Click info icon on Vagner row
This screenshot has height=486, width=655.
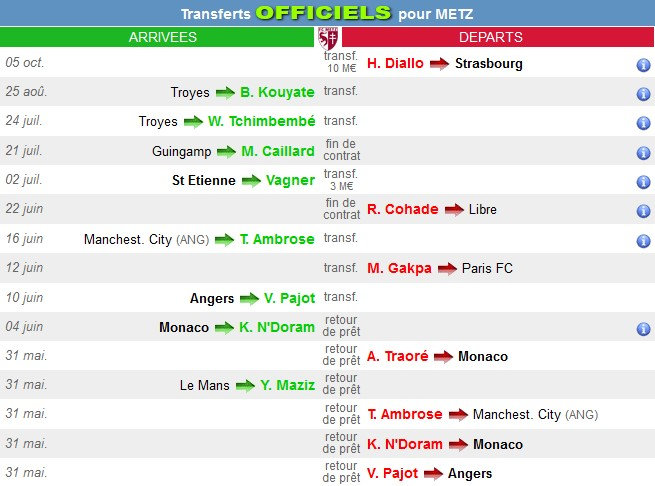(x=643, y=182)
